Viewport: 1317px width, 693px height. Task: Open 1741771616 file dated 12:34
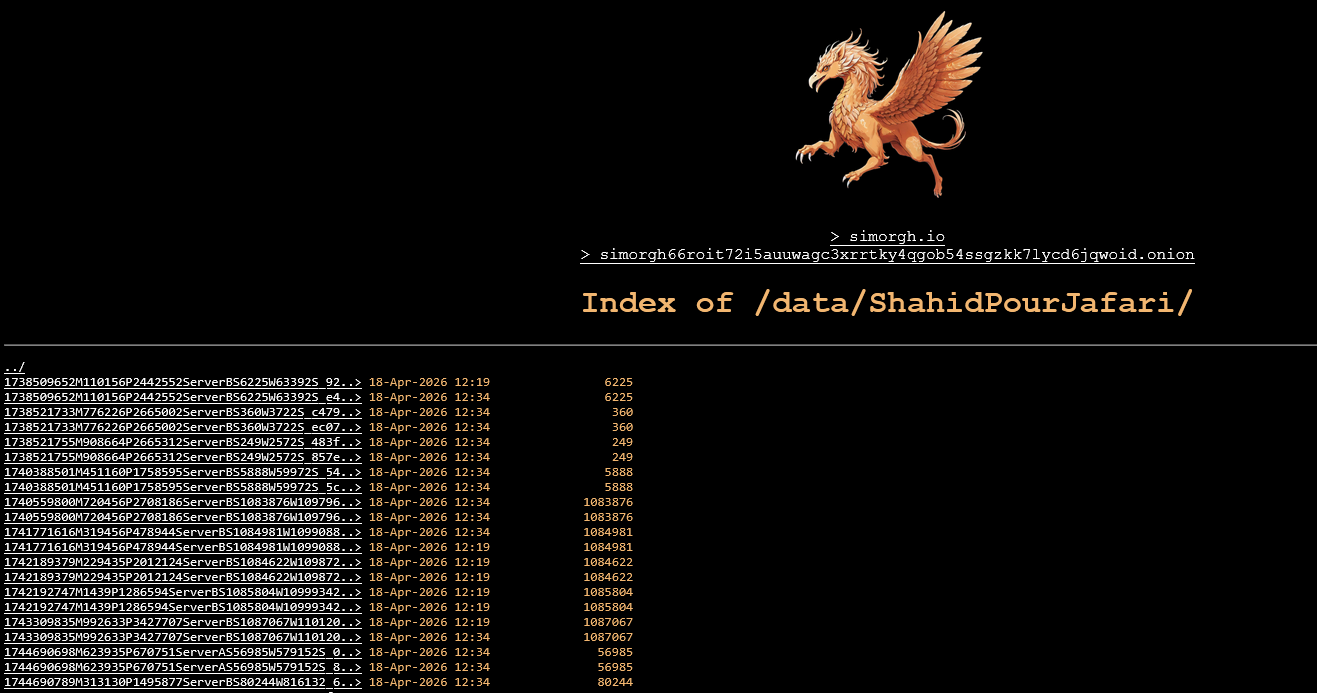pos(182,532)
